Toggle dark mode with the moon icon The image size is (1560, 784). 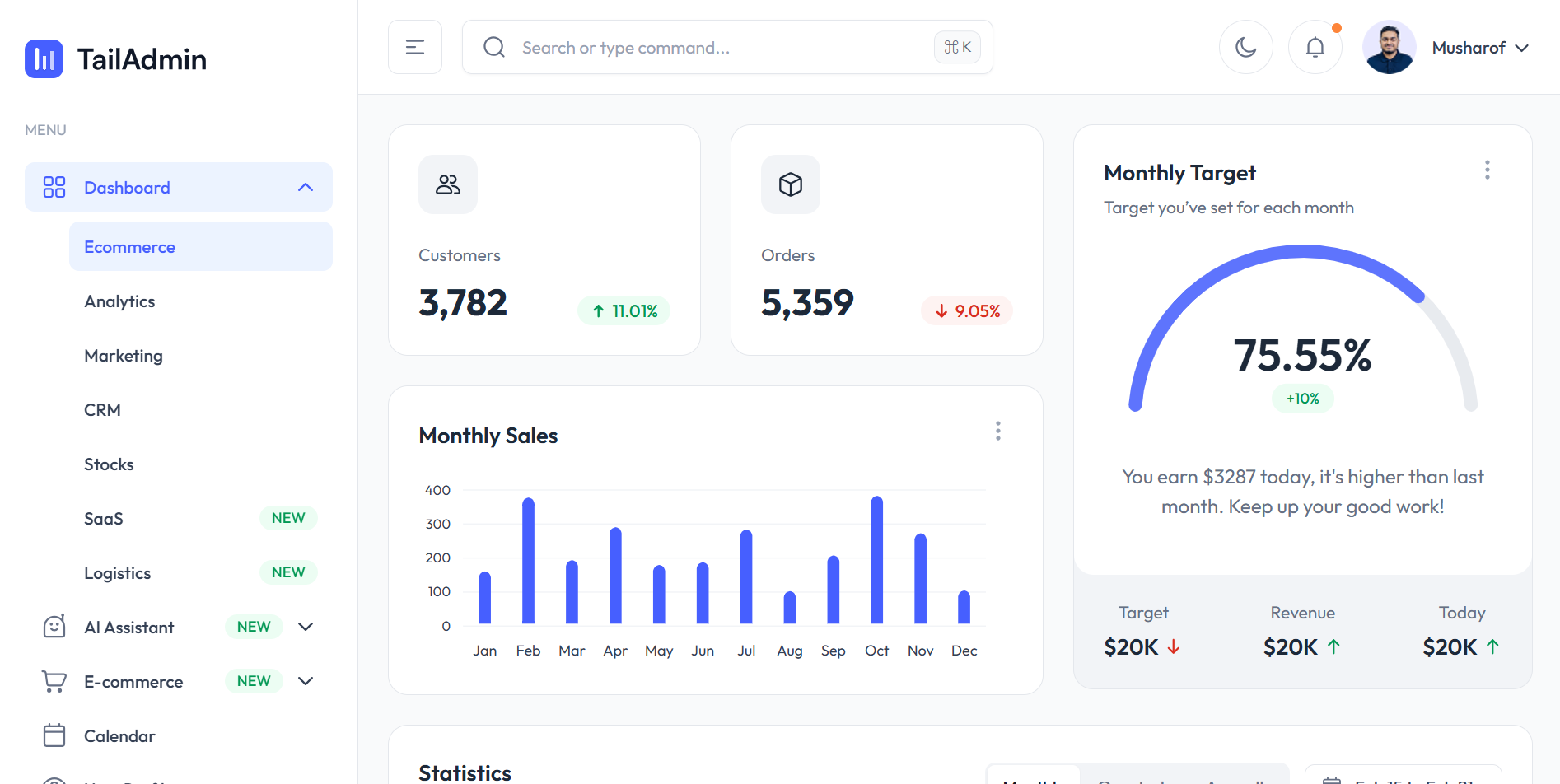click(x=1245, y=47)
